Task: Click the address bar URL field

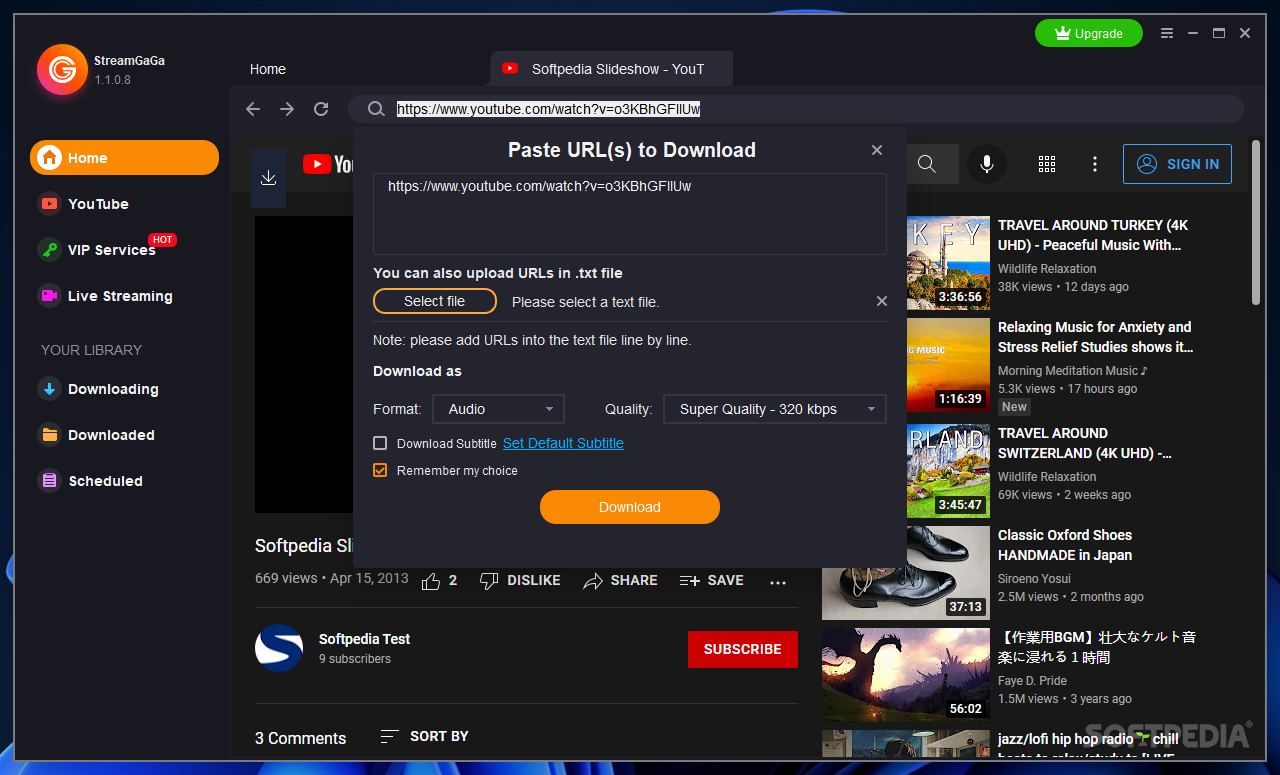Action: [795, 109]
